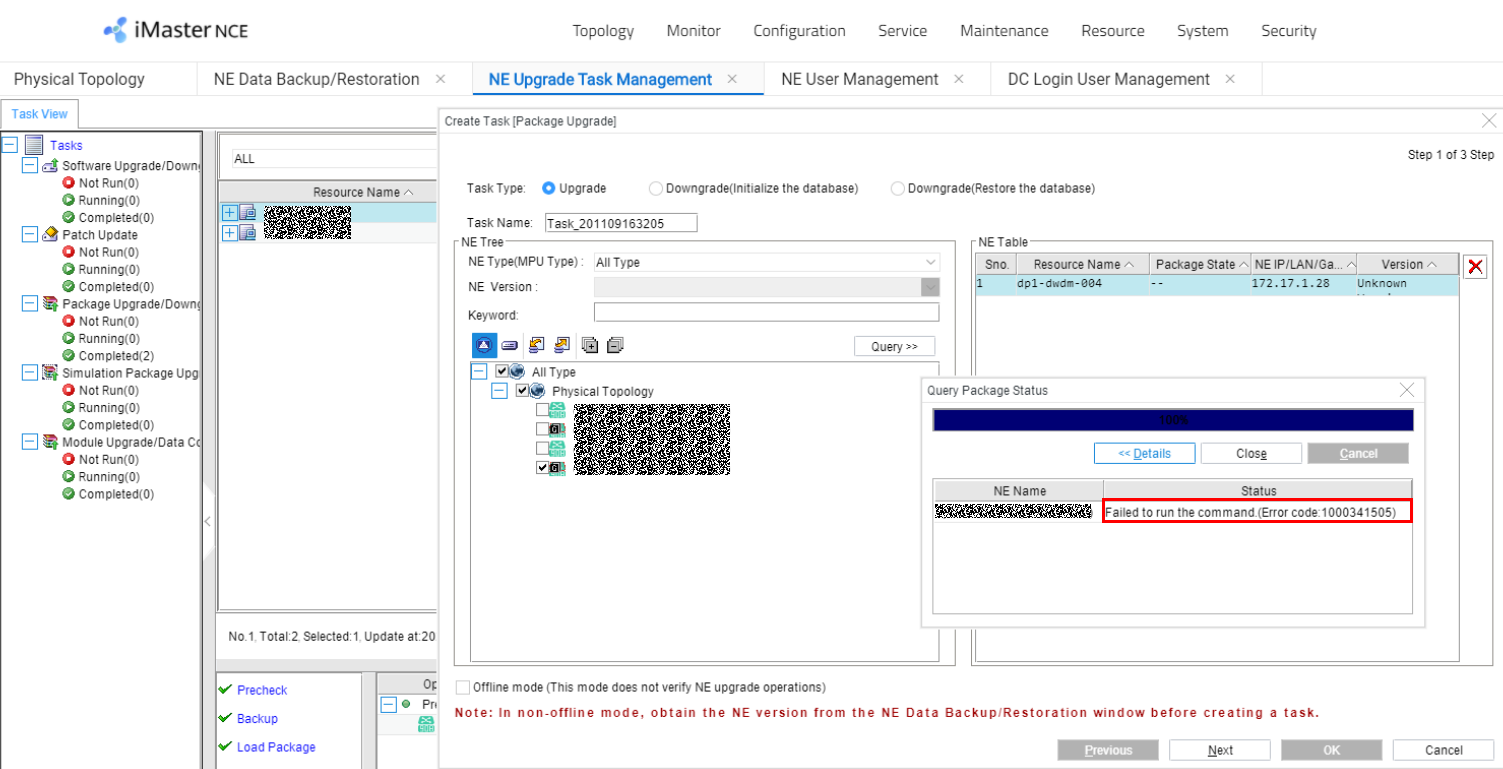Click the Precheck link
Image resolution: width=1503 pixels, height=769 pixels.
[262, 690]
